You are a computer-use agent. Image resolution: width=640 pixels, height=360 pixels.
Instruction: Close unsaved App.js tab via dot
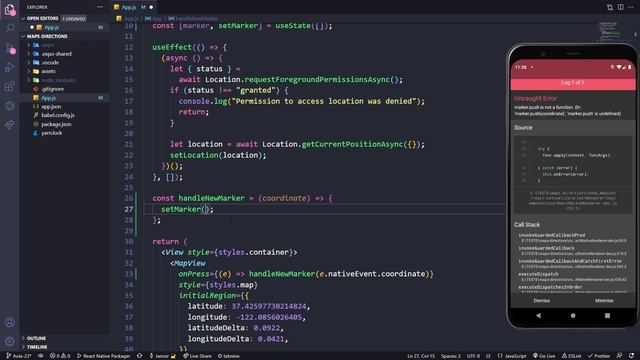[x=151, y=7]
